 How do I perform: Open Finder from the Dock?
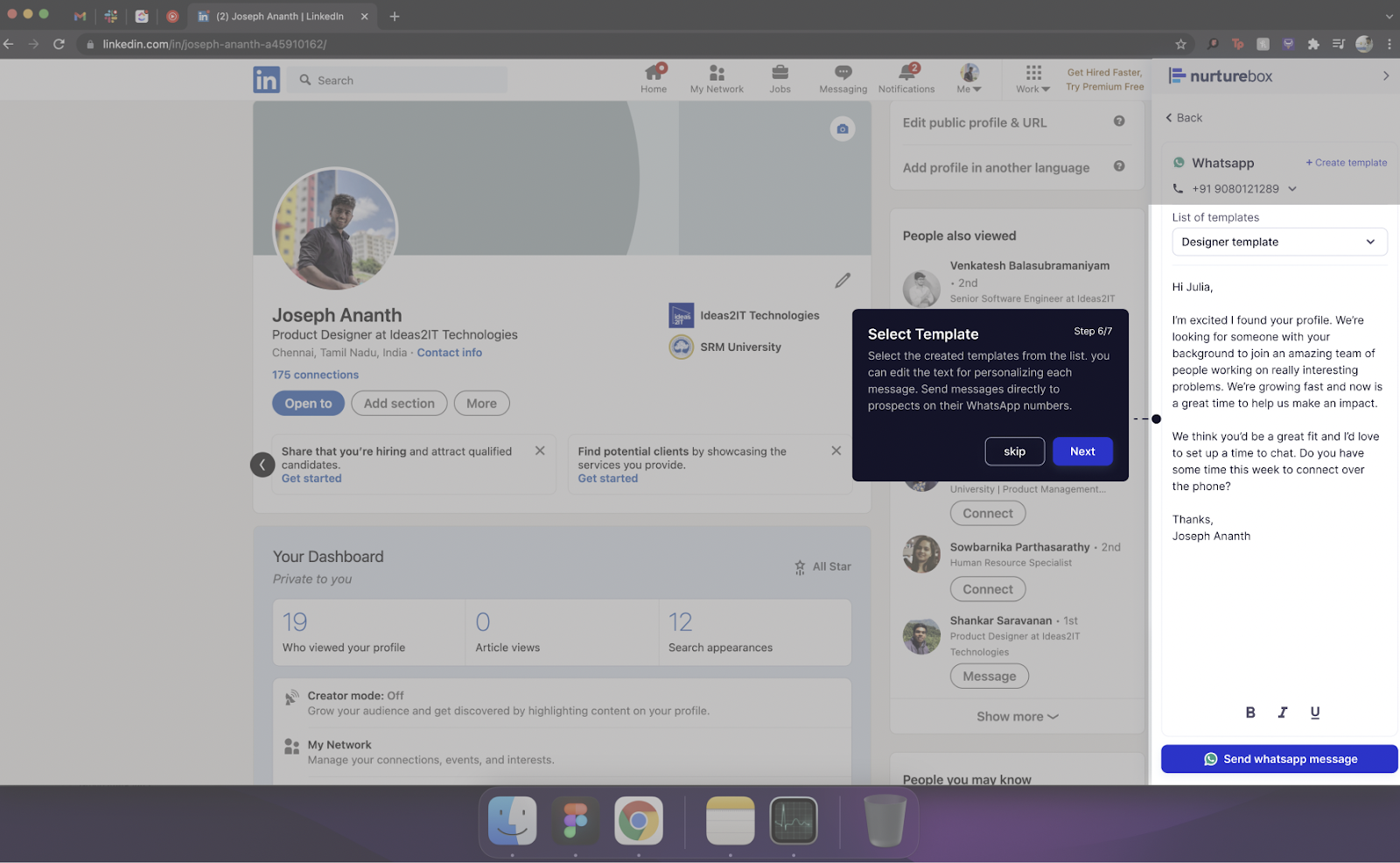pos(512,821)
